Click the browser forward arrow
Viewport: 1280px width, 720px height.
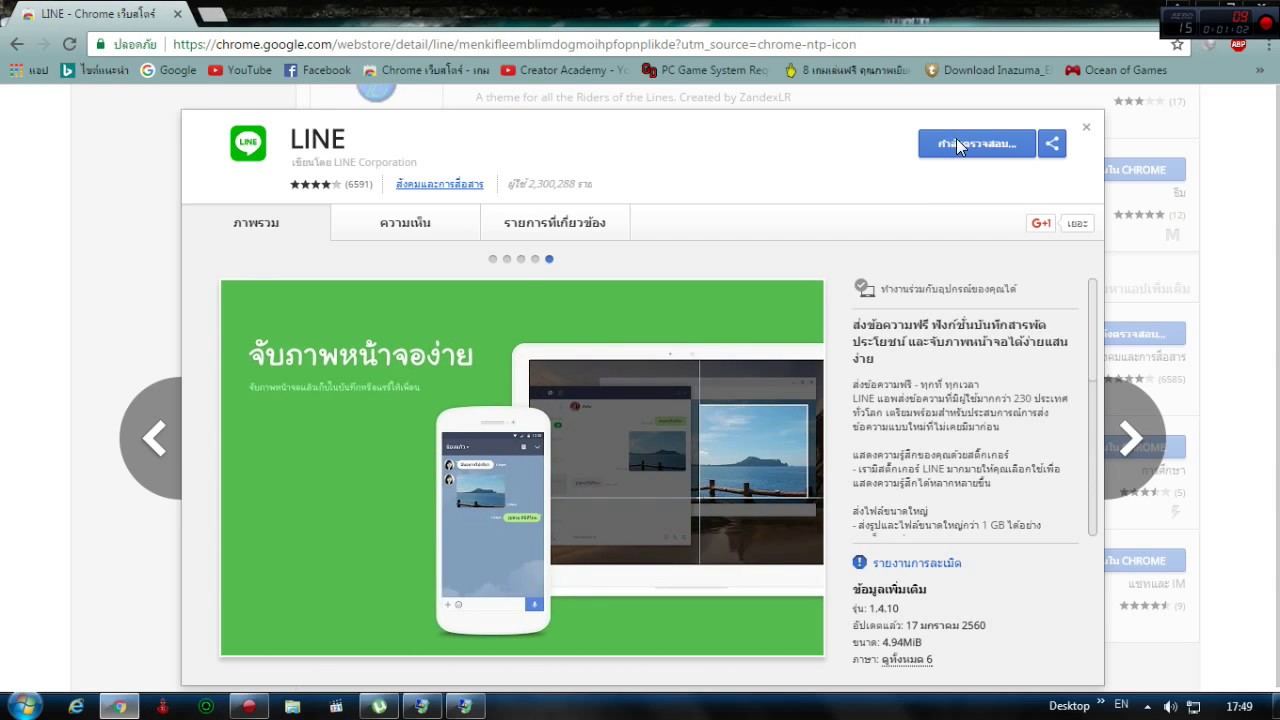point(43,44)
